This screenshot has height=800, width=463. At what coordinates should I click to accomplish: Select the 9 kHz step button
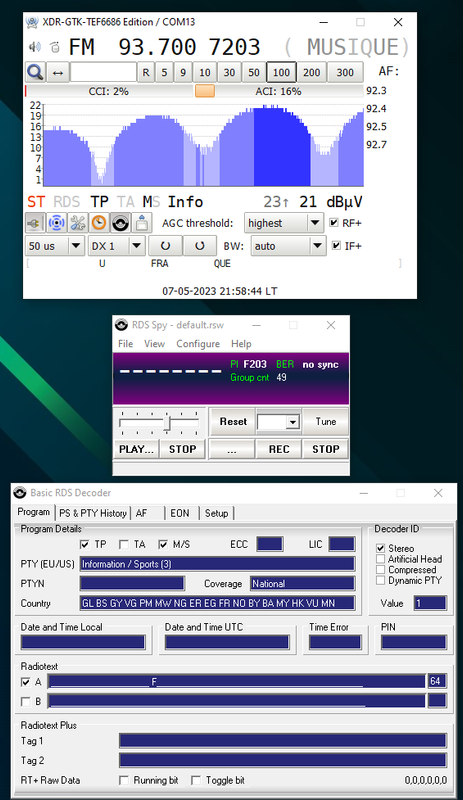183,72
